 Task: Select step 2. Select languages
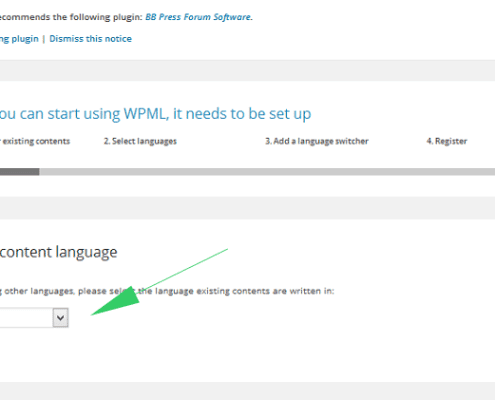click(x=140, y=141)
